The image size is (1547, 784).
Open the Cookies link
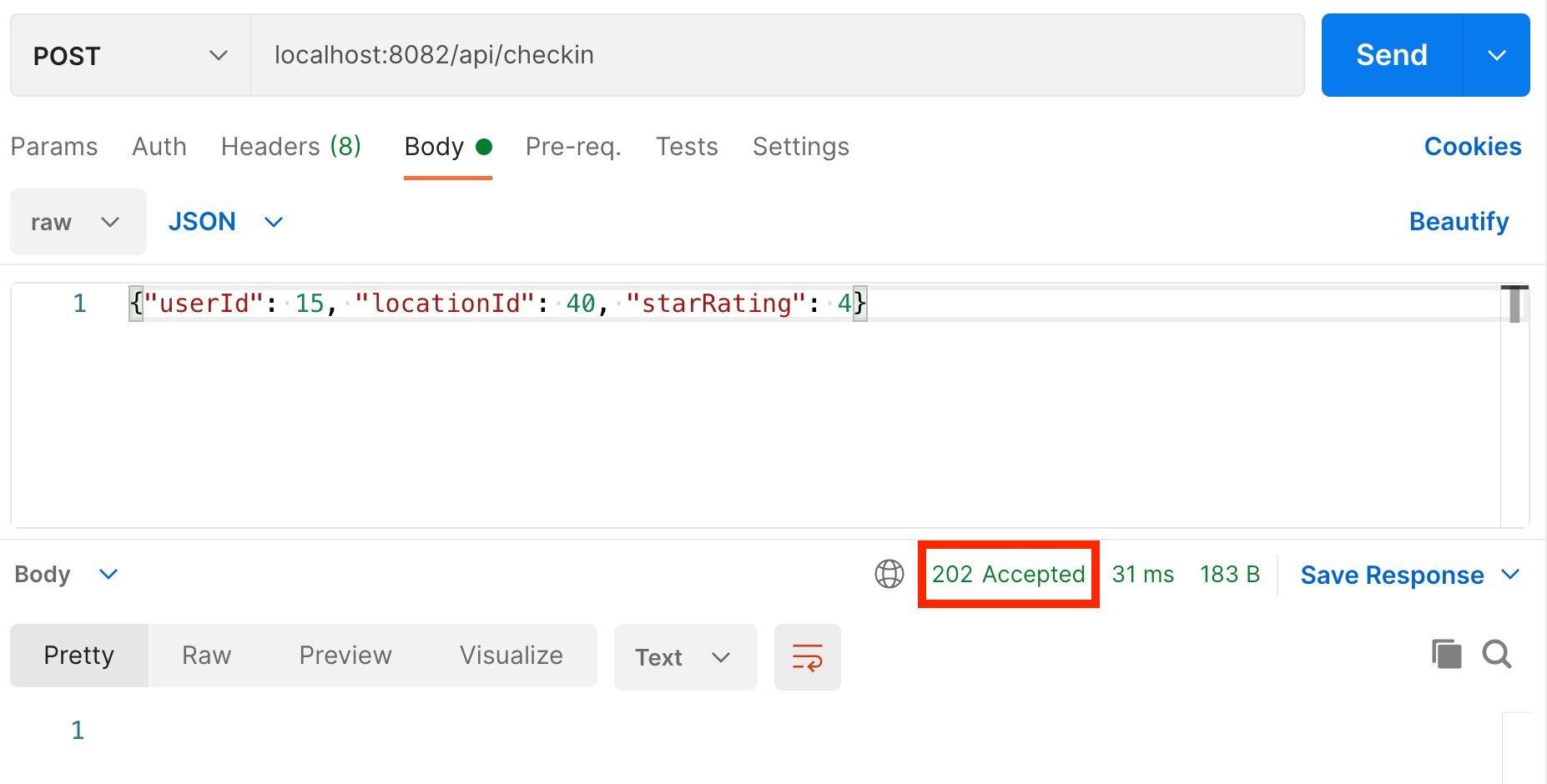tap(1473, 147)
